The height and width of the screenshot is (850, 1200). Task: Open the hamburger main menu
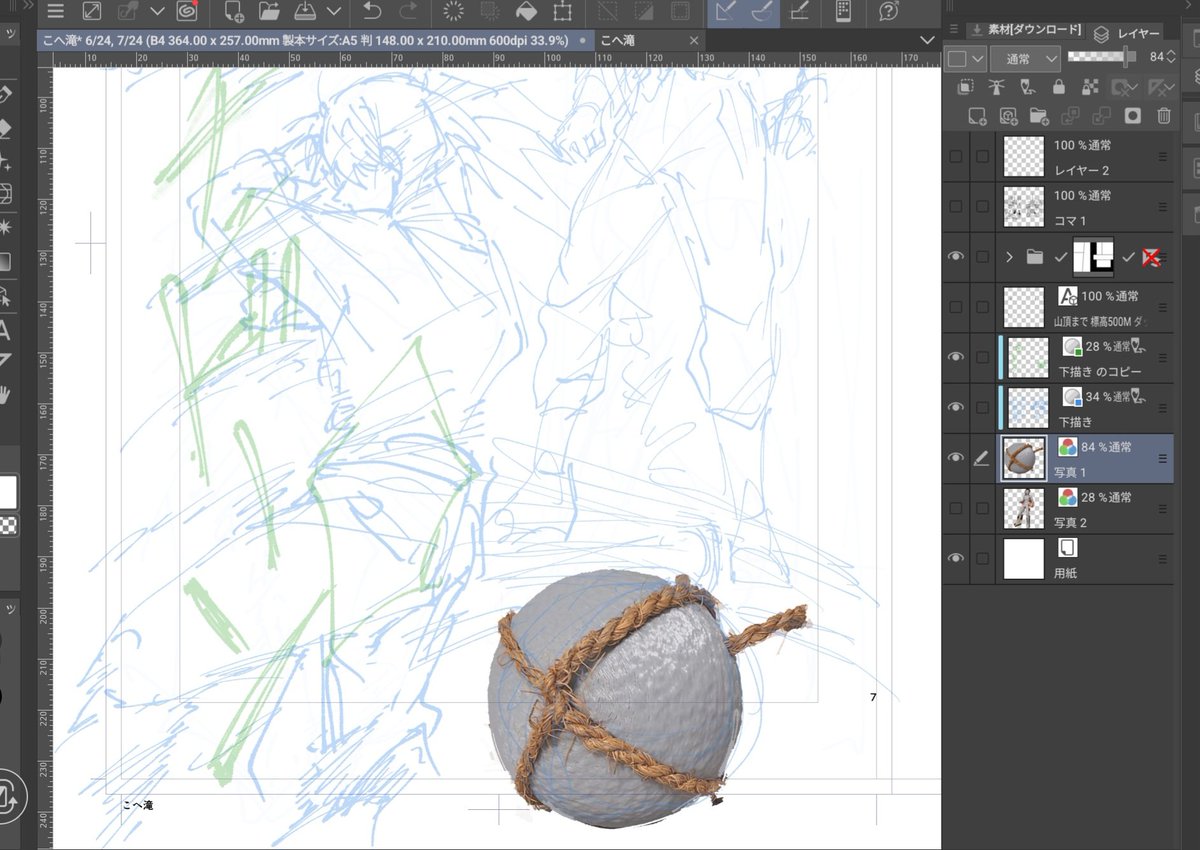[55, 12]
